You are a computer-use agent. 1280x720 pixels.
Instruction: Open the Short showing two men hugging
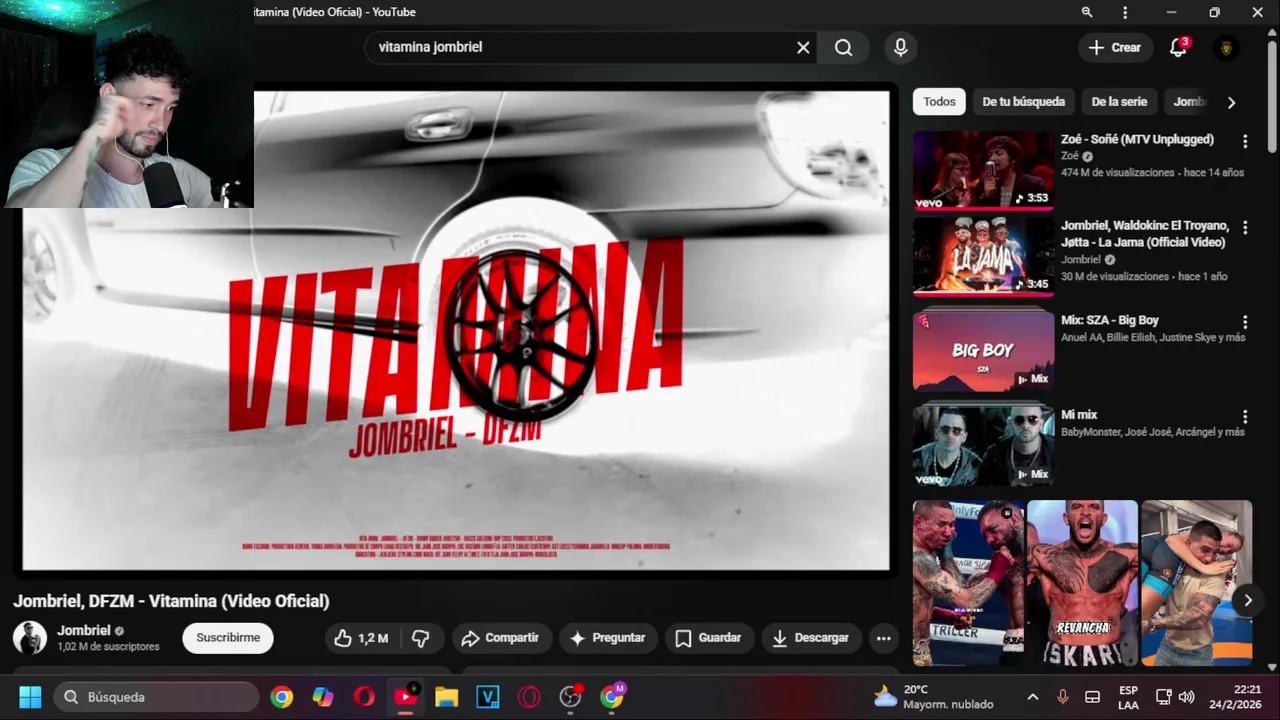(1196, 583)
